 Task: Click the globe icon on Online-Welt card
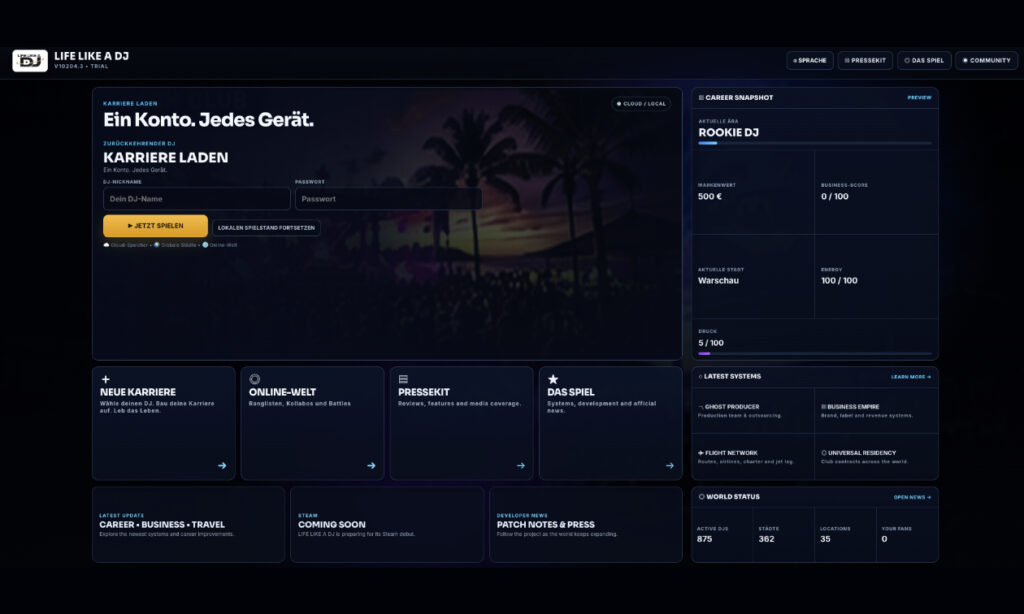click(x=255, y=379)
